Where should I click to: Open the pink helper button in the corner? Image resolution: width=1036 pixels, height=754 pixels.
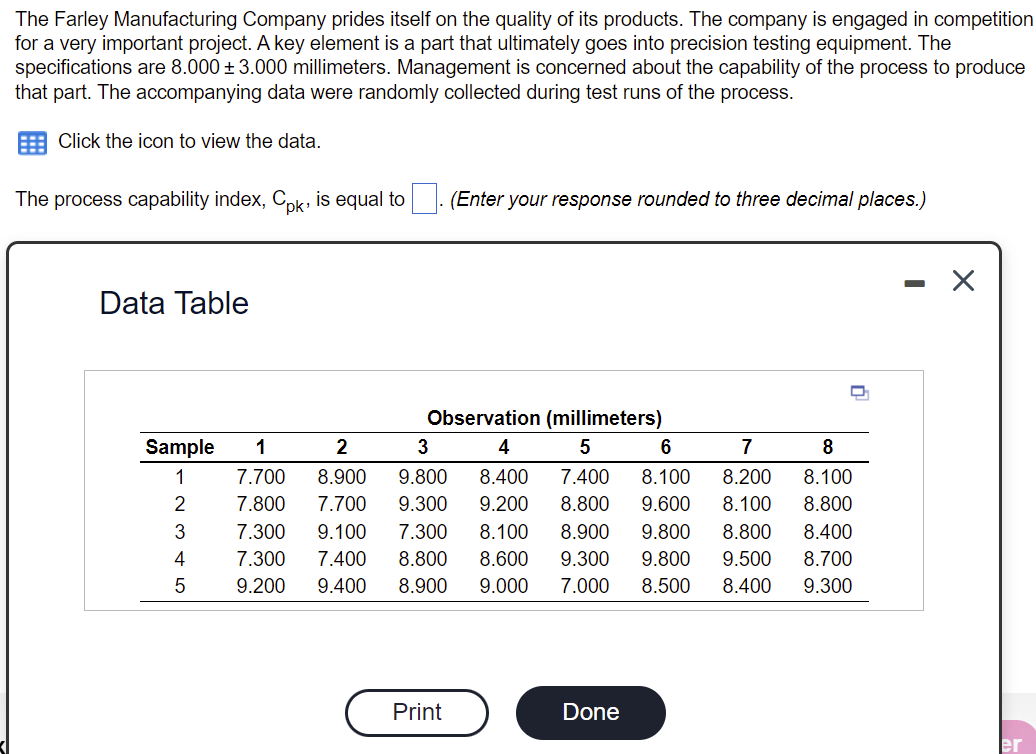[x=1020, y=738]
